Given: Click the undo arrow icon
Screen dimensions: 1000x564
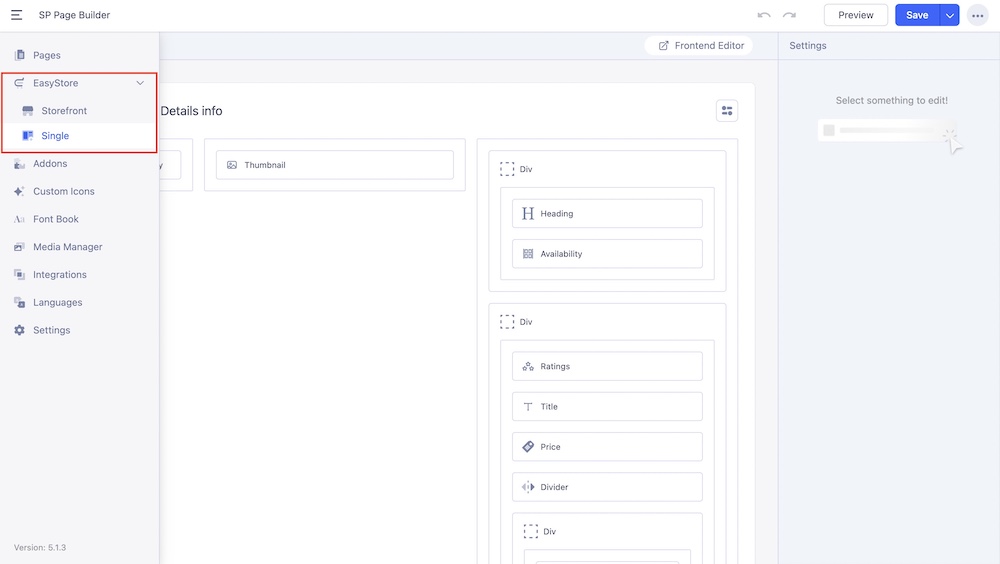Looking at the screenshot, I should tap(764, 15).
